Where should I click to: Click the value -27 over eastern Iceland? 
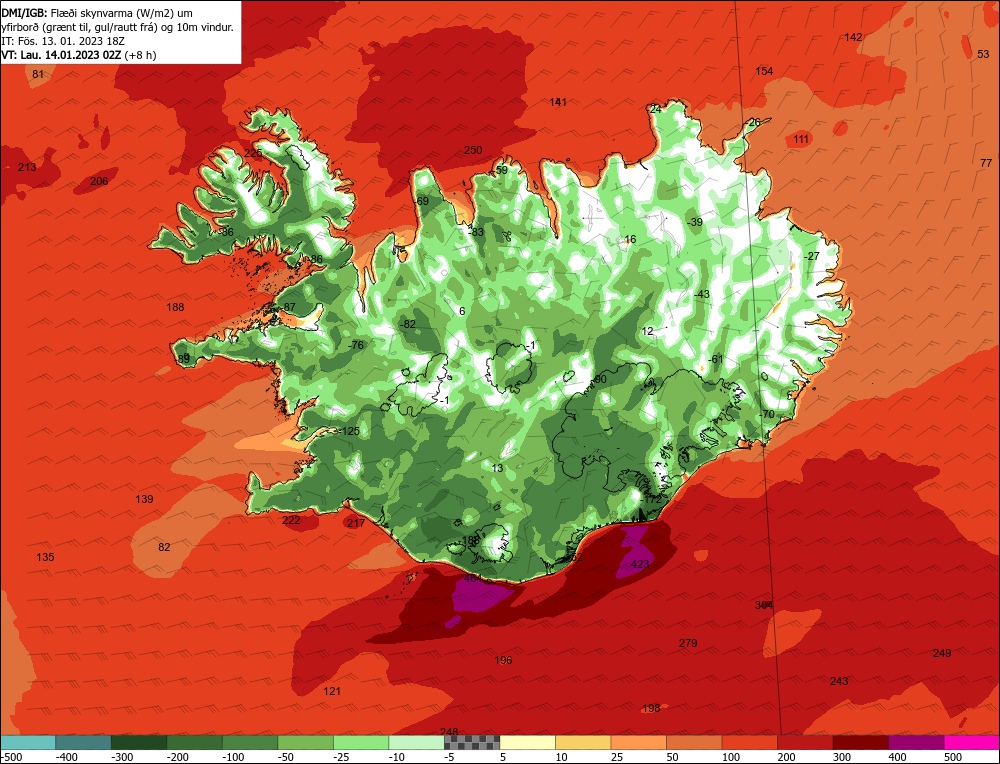(811, 256)
